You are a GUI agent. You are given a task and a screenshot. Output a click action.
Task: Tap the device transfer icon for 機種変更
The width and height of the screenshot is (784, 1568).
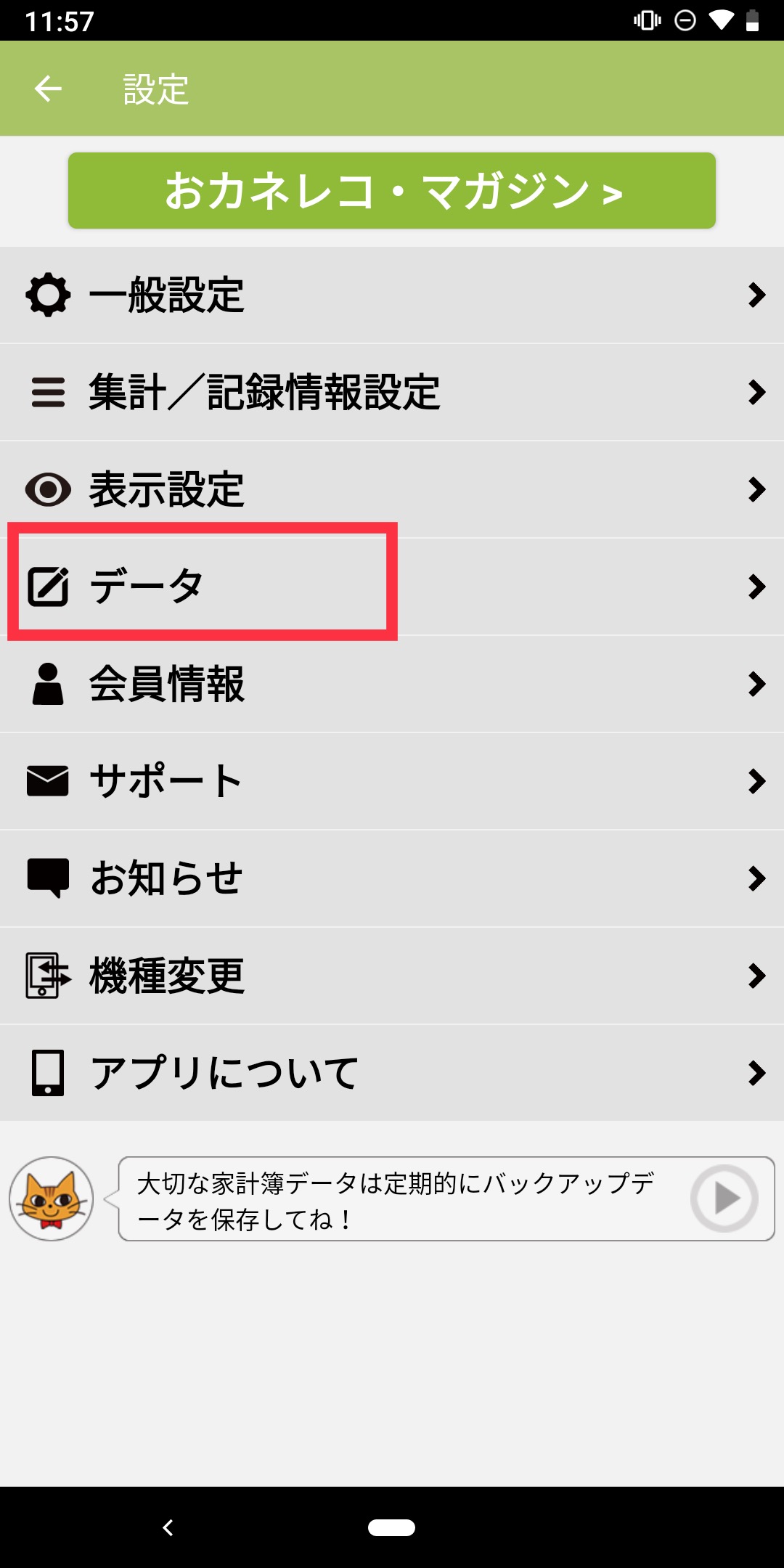click(x=48, y=976)
